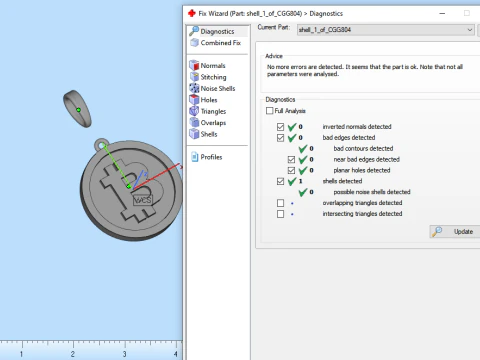This screenshot has width=480, height=360.
Task: Click the Advice message text
Action: tap(365, 70)
